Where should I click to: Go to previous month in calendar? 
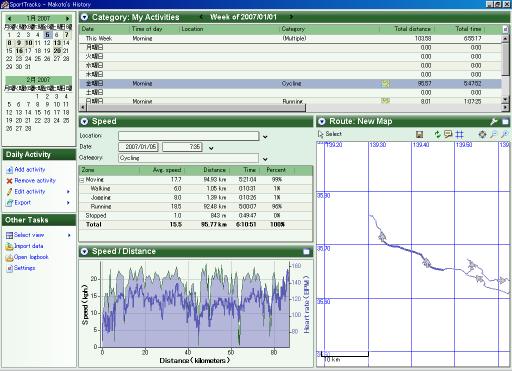point(10,18)
